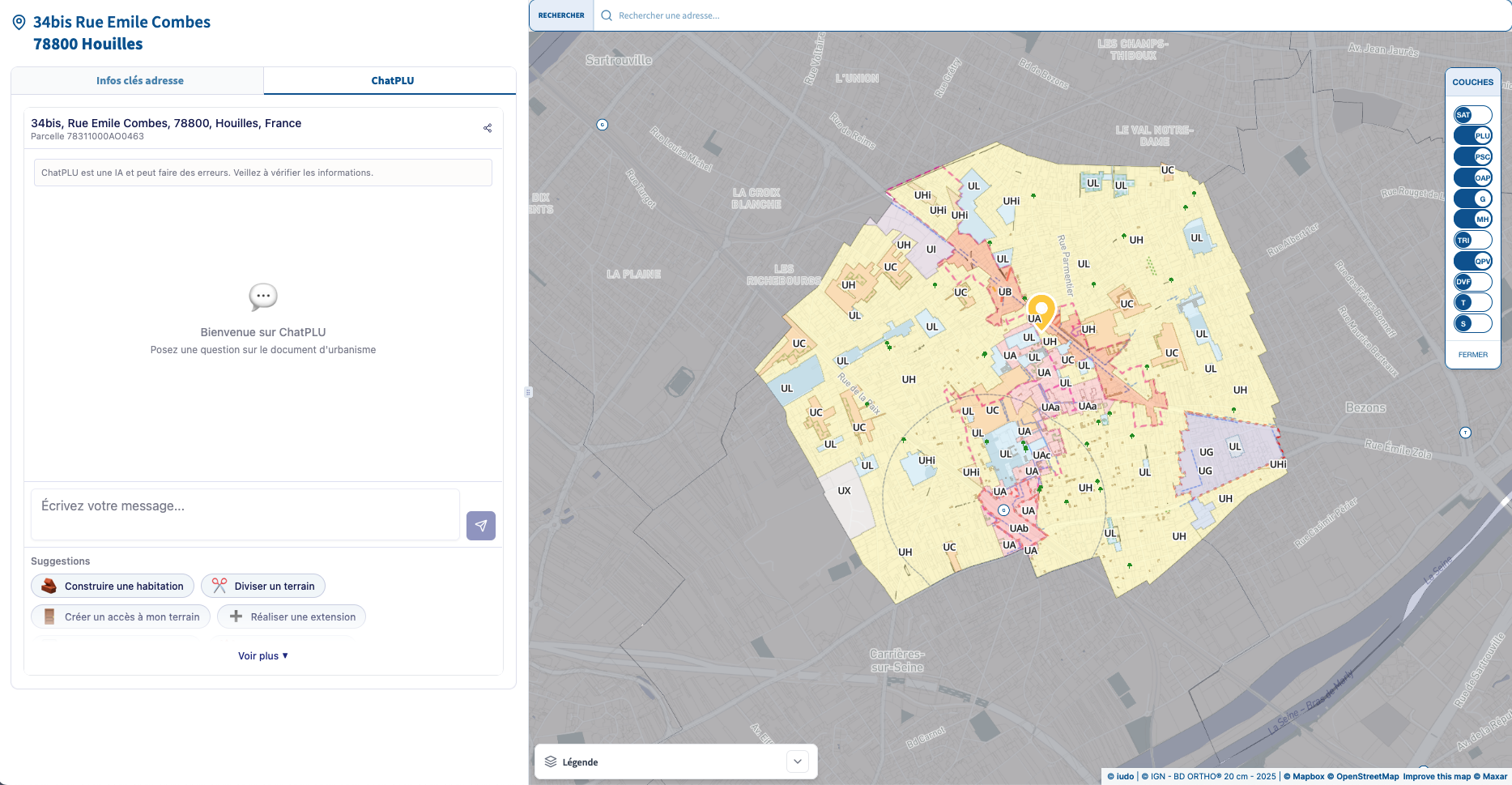Click the door icon on Créer un accès à mon terrain
The height and width of the screenshot is (785, 1512).
pyautogui.click(x=49, y=616)
